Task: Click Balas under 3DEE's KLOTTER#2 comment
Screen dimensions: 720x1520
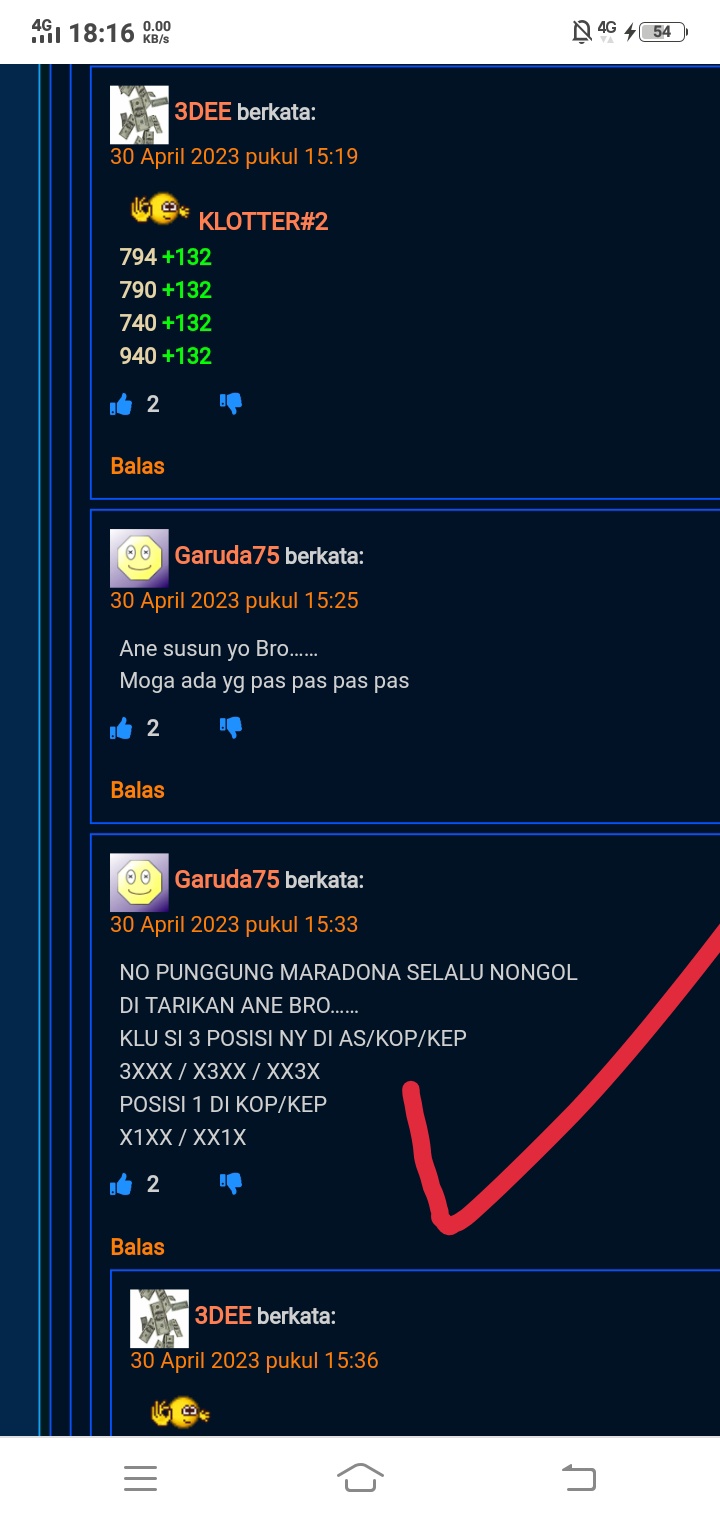Action: click(x=138, y=466)
